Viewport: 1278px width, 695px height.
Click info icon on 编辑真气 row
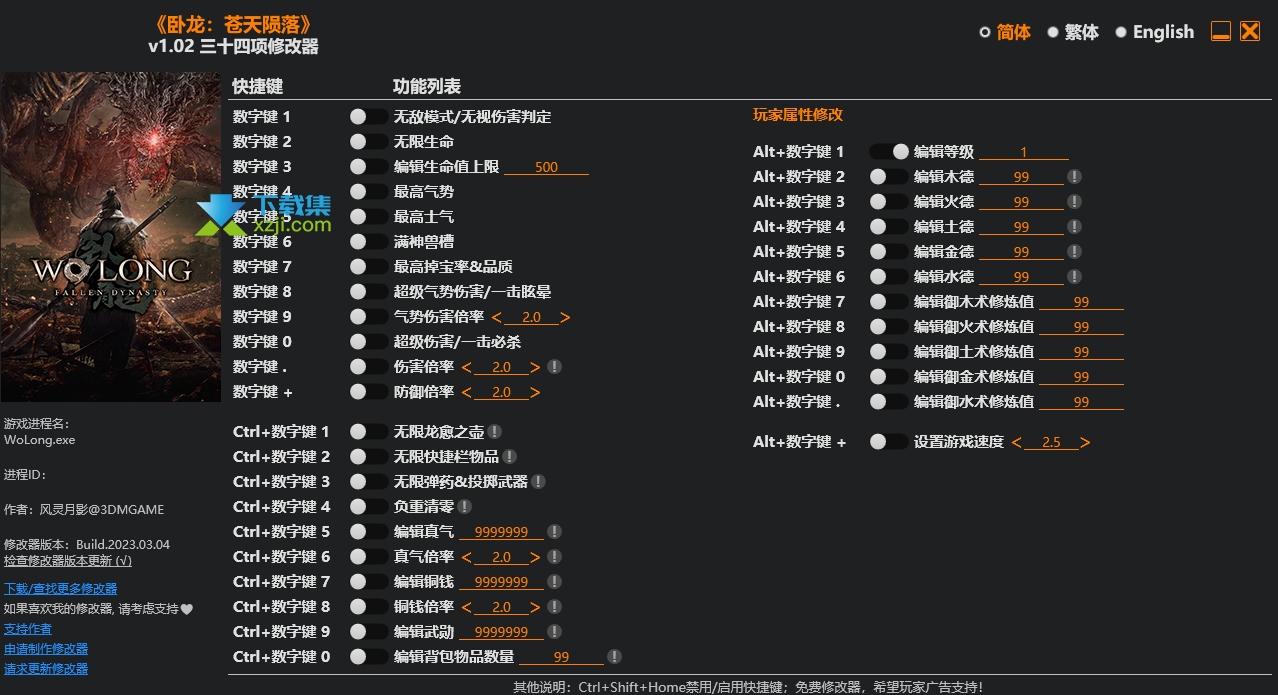(x=554, y=532)
